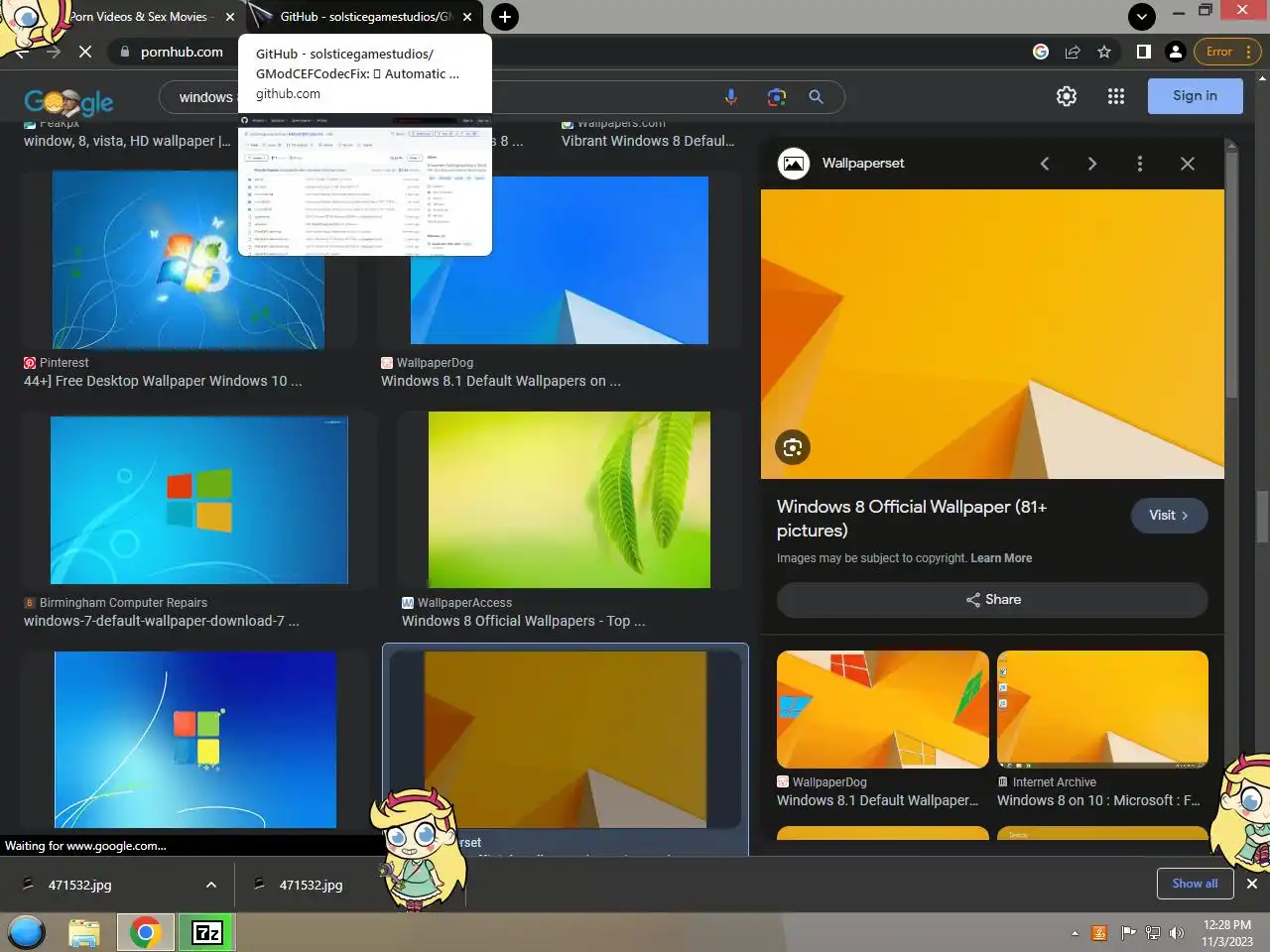Open the tab search dropdown arrow

point(1142,16)
